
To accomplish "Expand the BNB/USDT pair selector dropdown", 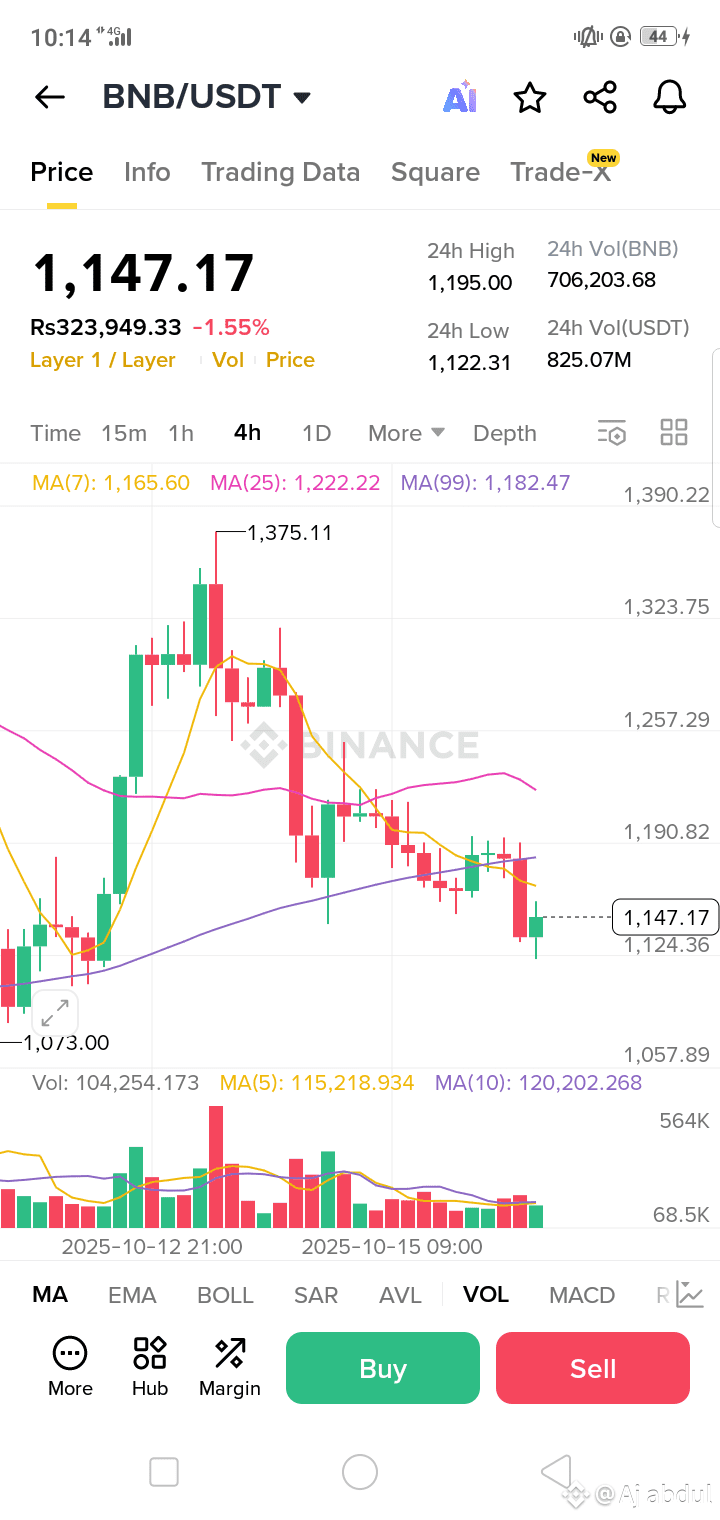I will (x=302, y=98).
